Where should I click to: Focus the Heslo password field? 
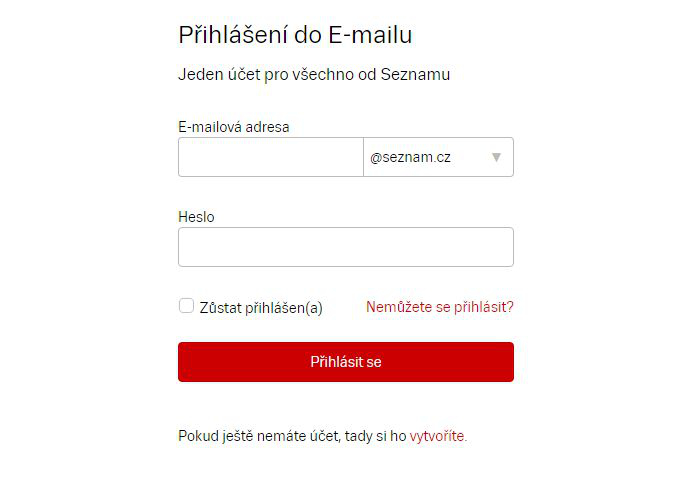(345, 247)
